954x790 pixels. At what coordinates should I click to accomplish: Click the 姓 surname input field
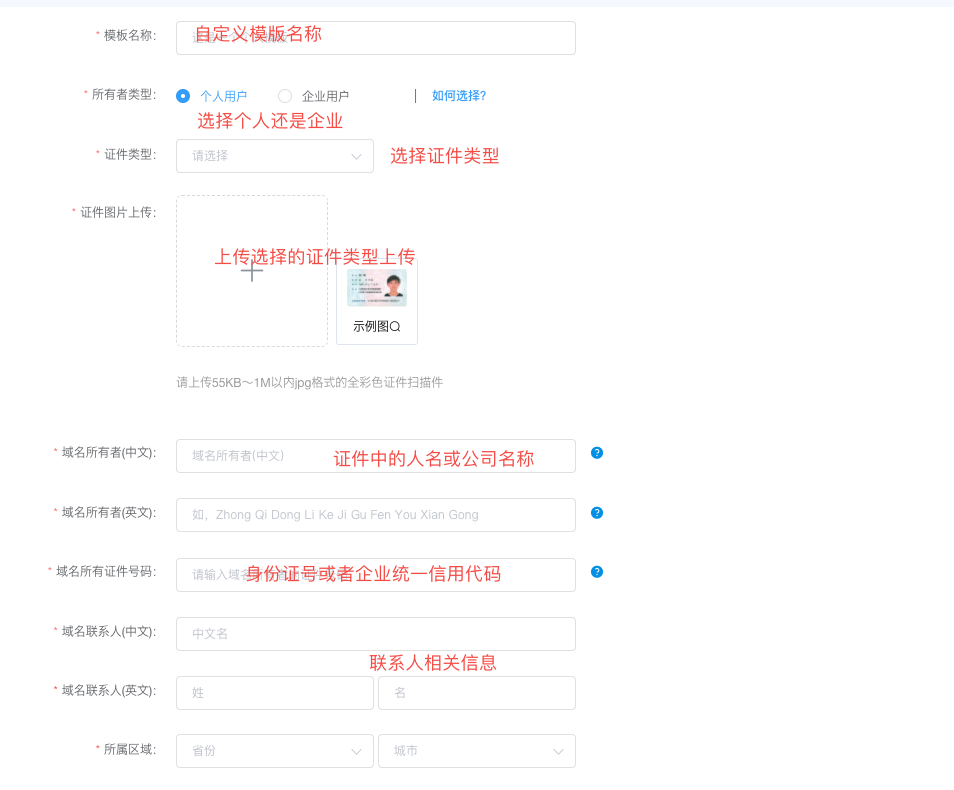(275, 693)
